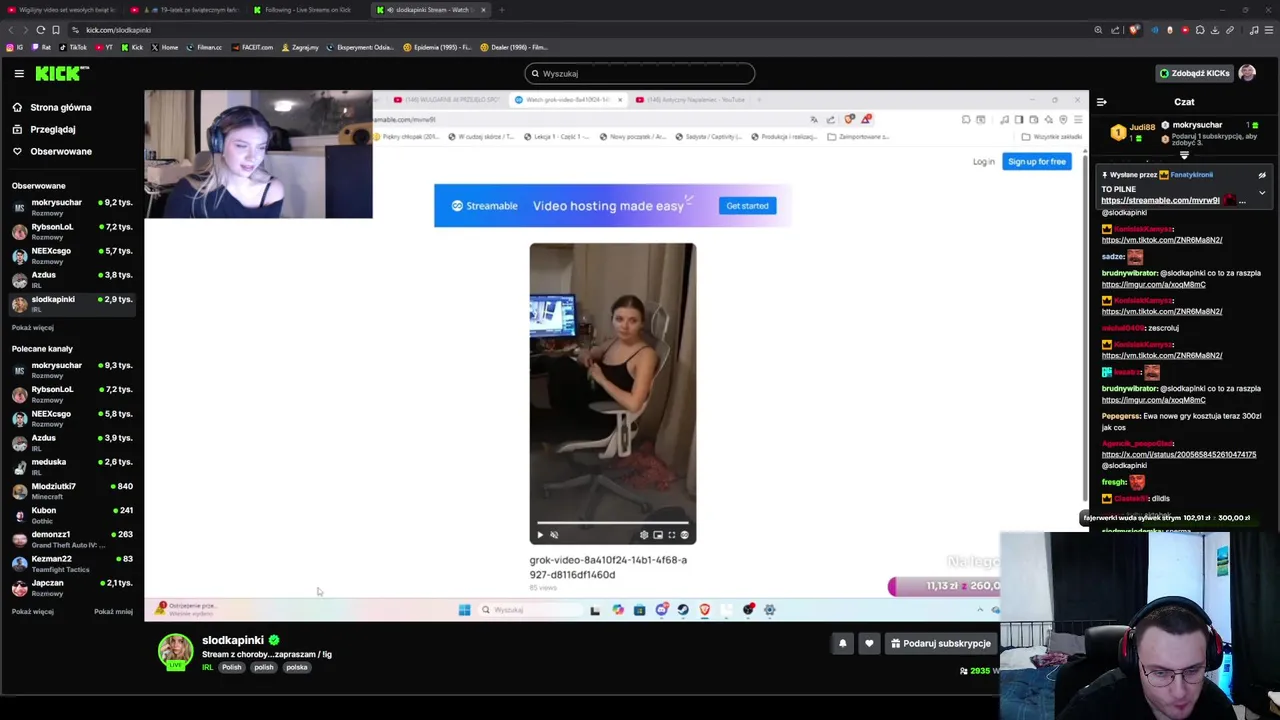Open Kubon in recommended channels
This screenshot has width=1280, height=720.
coord(72,514)
